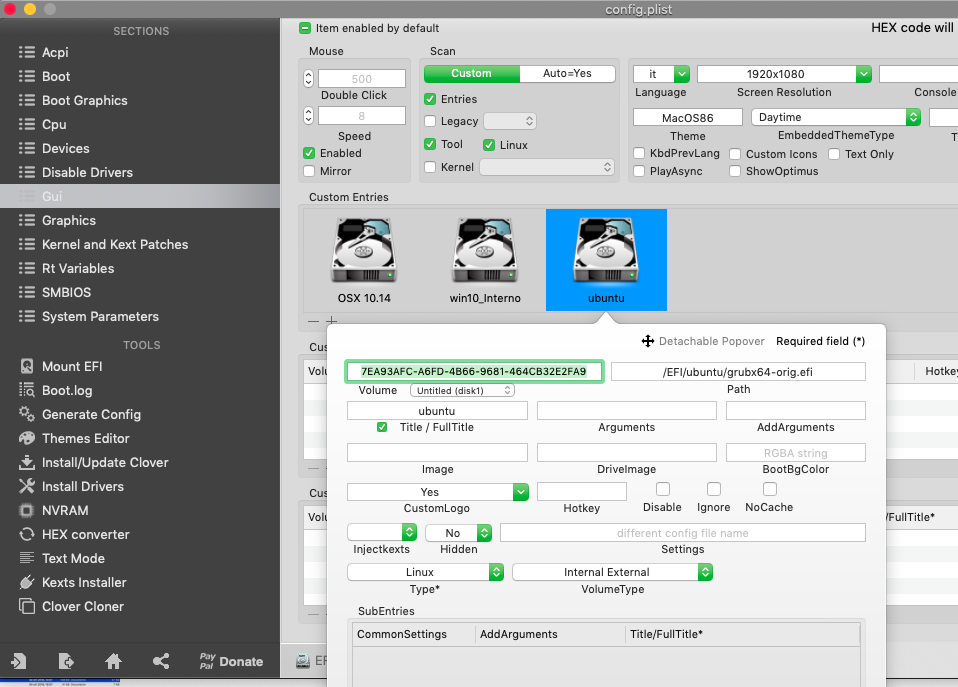The image size is (958, 687).
Task: Toggle the Mouse Mirror checkbox
Action: coord(309,171)
